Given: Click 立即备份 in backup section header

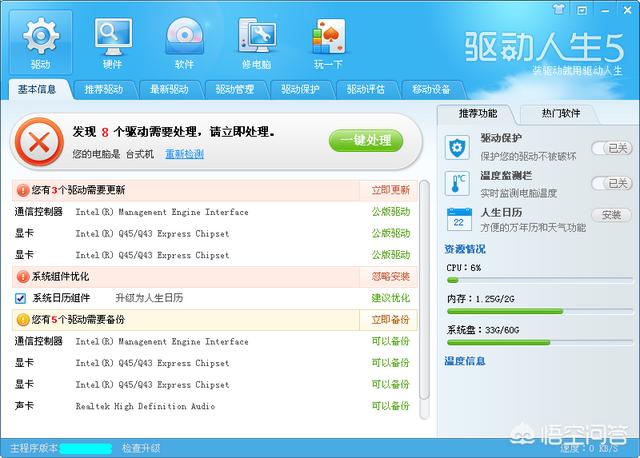Looking at the screenshot, I should coord(390,320).
